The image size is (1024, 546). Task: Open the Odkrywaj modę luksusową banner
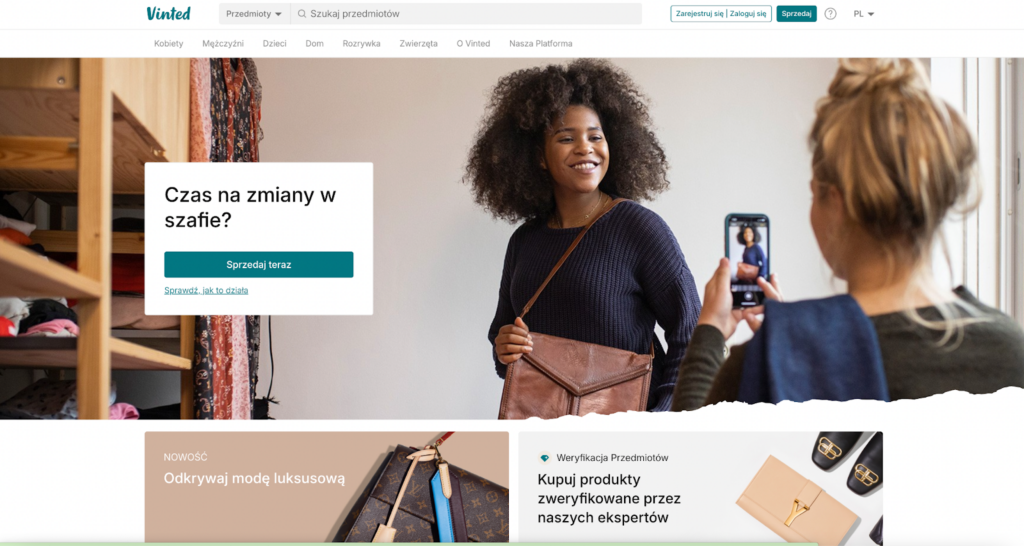pyautogui.click(x=327, y=487)
